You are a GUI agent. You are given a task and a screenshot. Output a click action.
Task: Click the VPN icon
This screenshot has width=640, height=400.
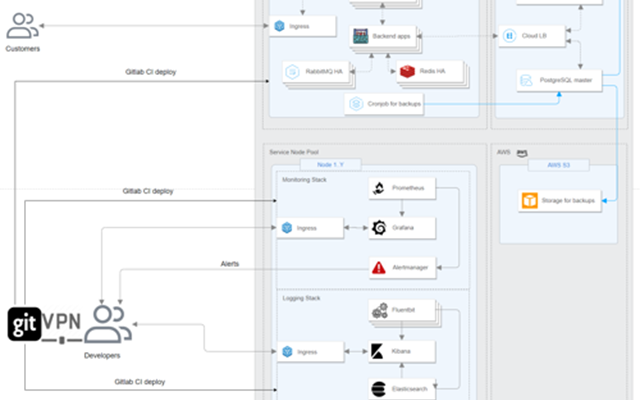(62, 327)
